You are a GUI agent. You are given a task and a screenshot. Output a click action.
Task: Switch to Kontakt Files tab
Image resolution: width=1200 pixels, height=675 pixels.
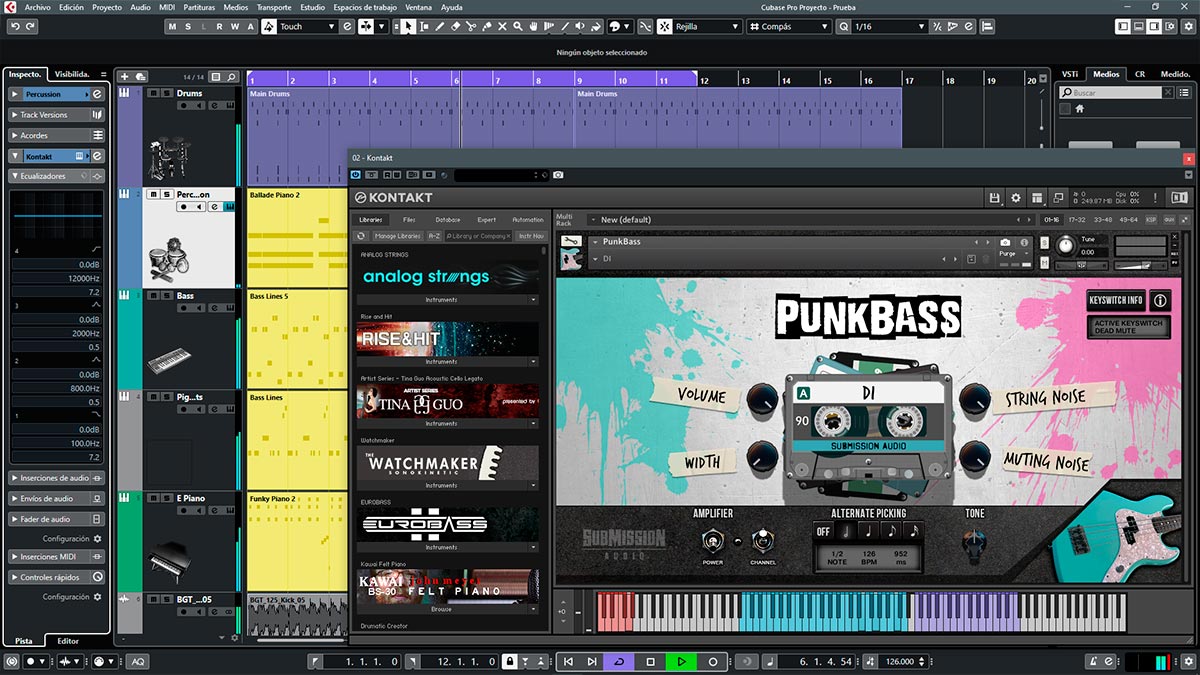click(409, 219)
